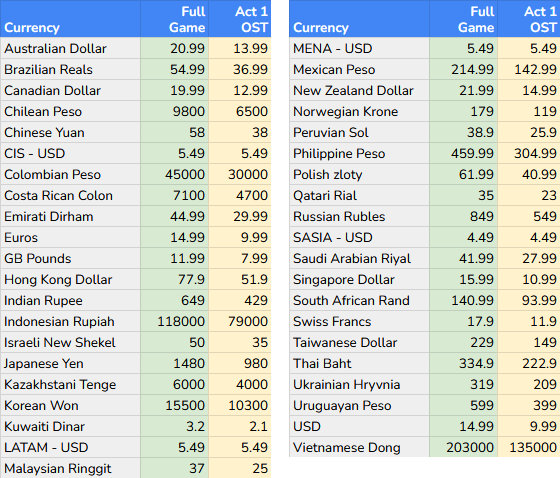Select the right table's Full Game header

pyautogui.click(x=463, y=19)
